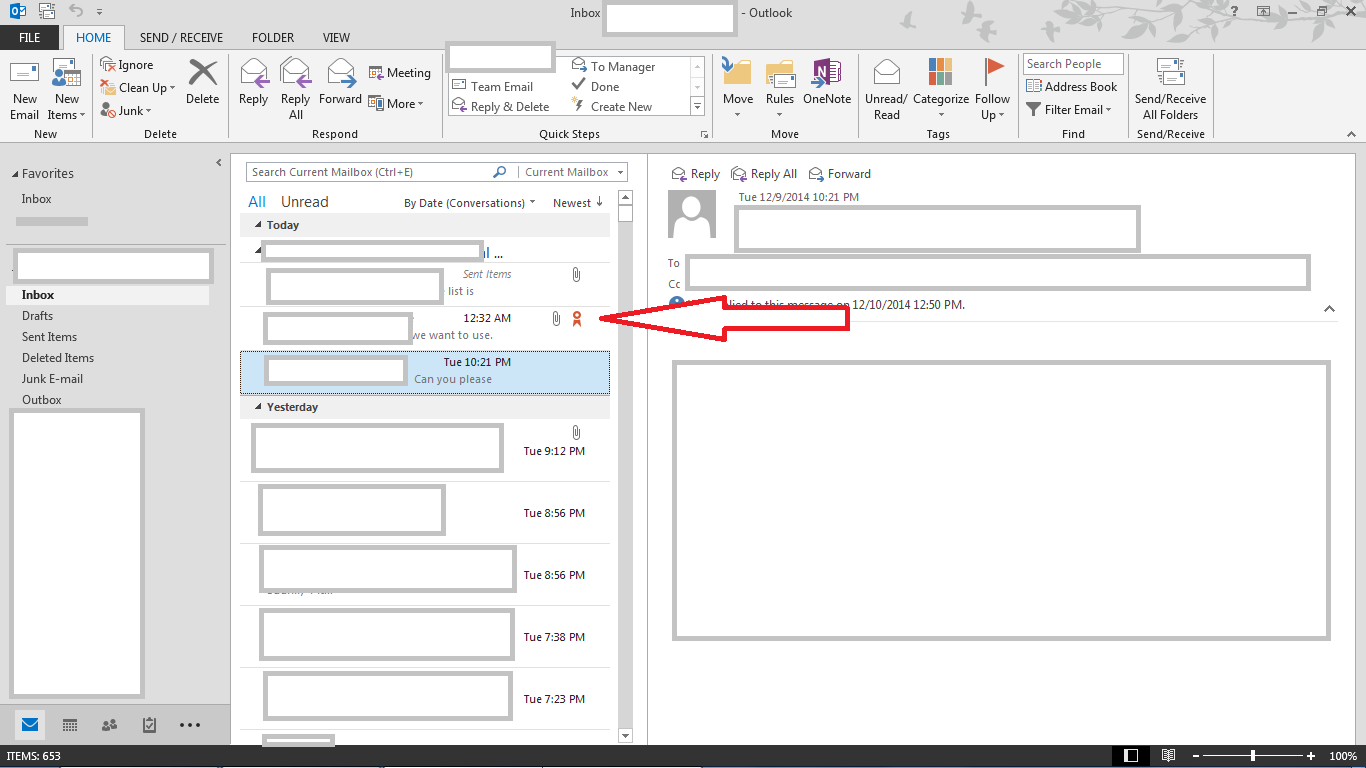Click the zoom slider handle

(1253, 756)
